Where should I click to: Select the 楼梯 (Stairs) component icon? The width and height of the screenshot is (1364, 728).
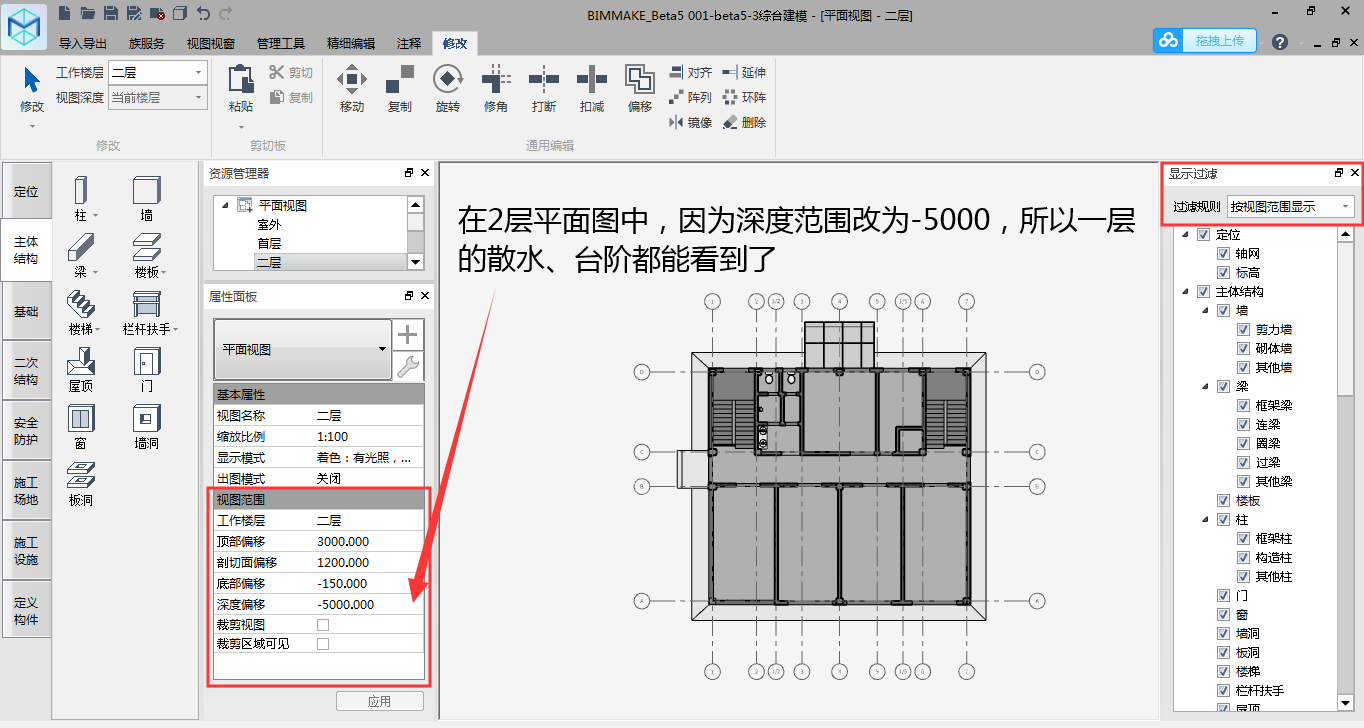tap(81, 304)
